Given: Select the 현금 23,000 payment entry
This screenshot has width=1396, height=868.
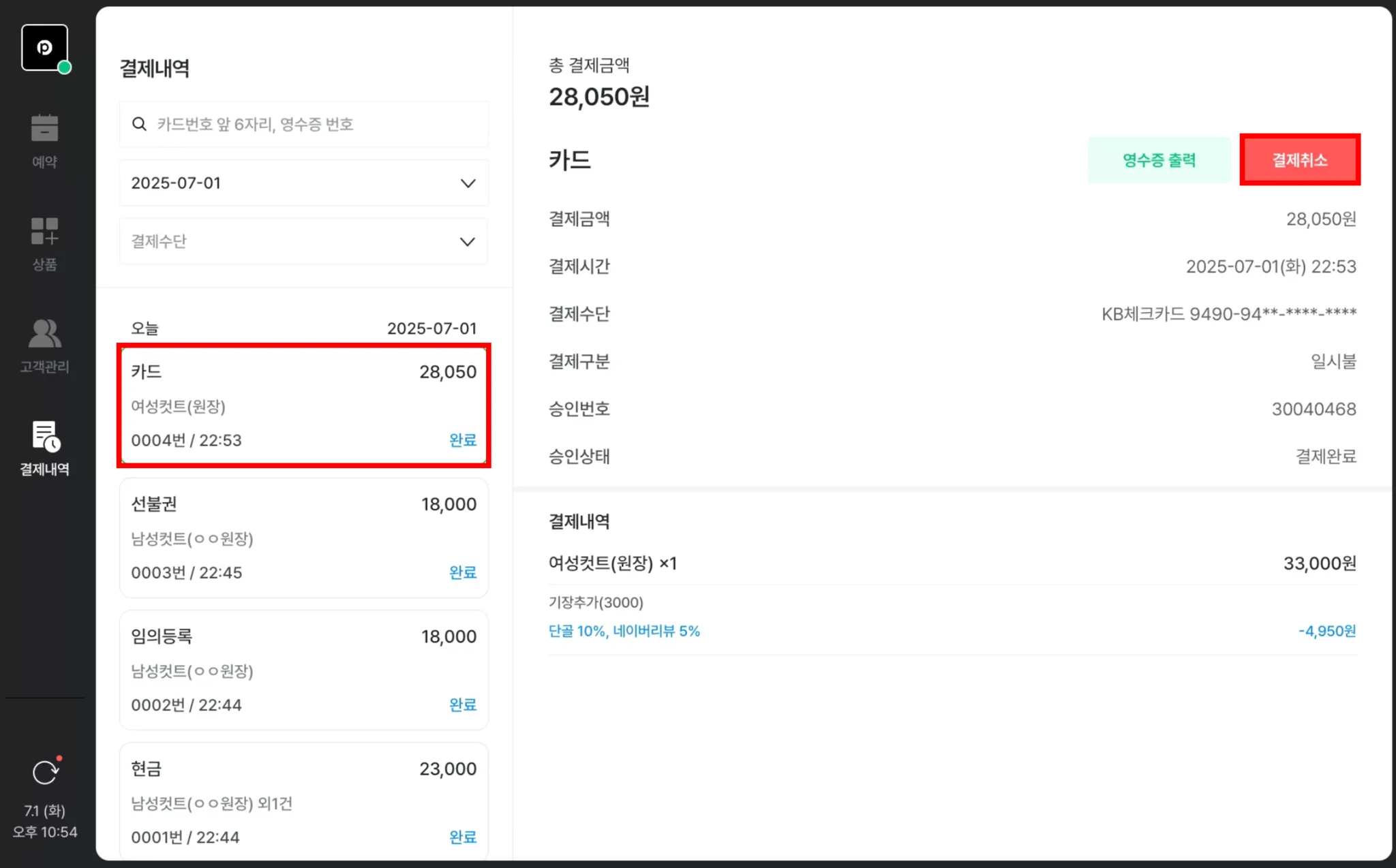Looking at the screenshot, I should coord(303,802).
